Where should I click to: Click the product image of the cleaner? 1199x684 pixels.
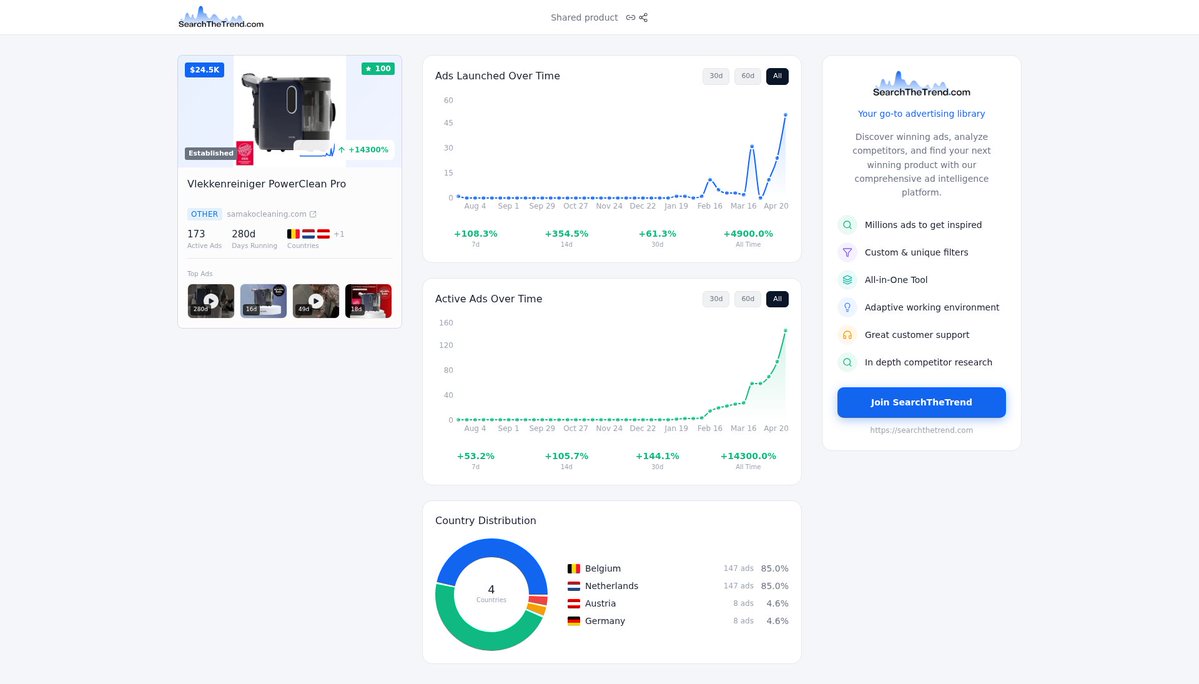[x=289, y=111]
